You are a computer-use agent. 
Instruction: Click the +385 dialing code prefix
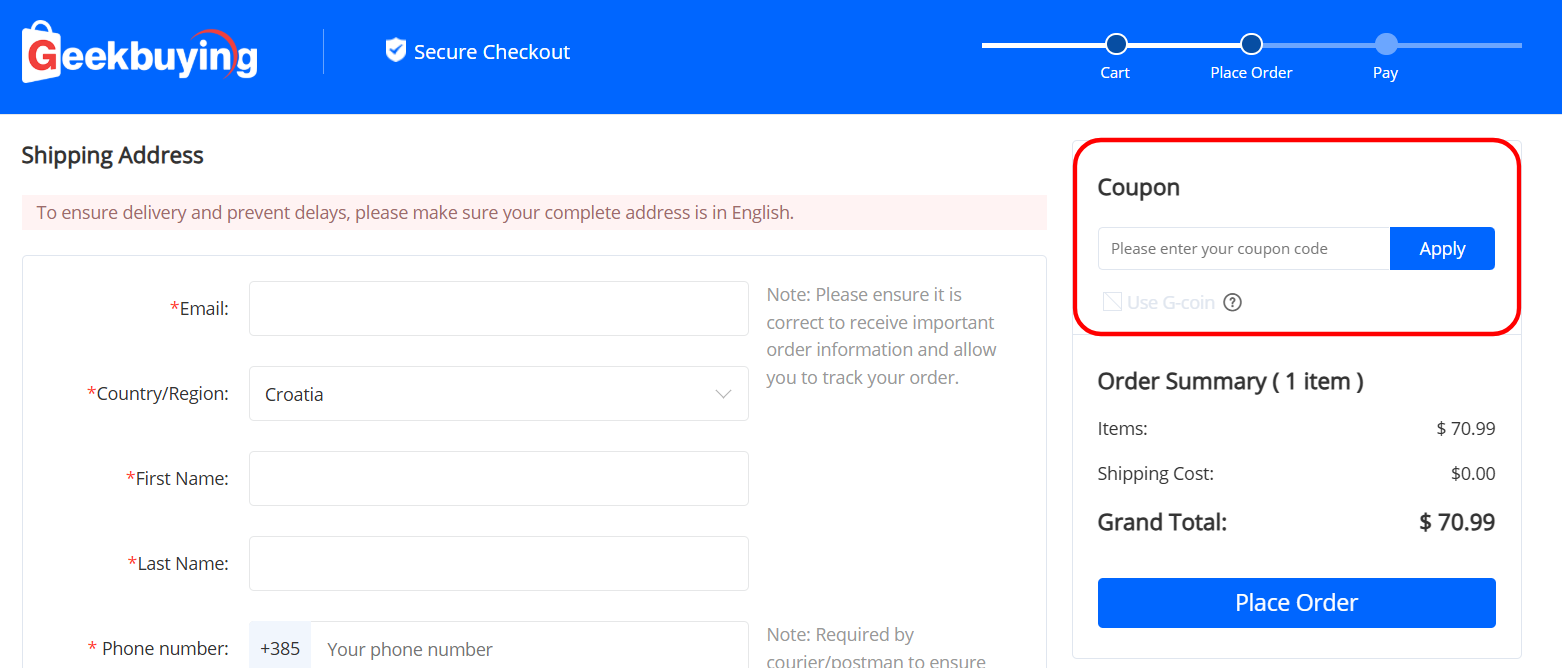(x=280, y=649)
